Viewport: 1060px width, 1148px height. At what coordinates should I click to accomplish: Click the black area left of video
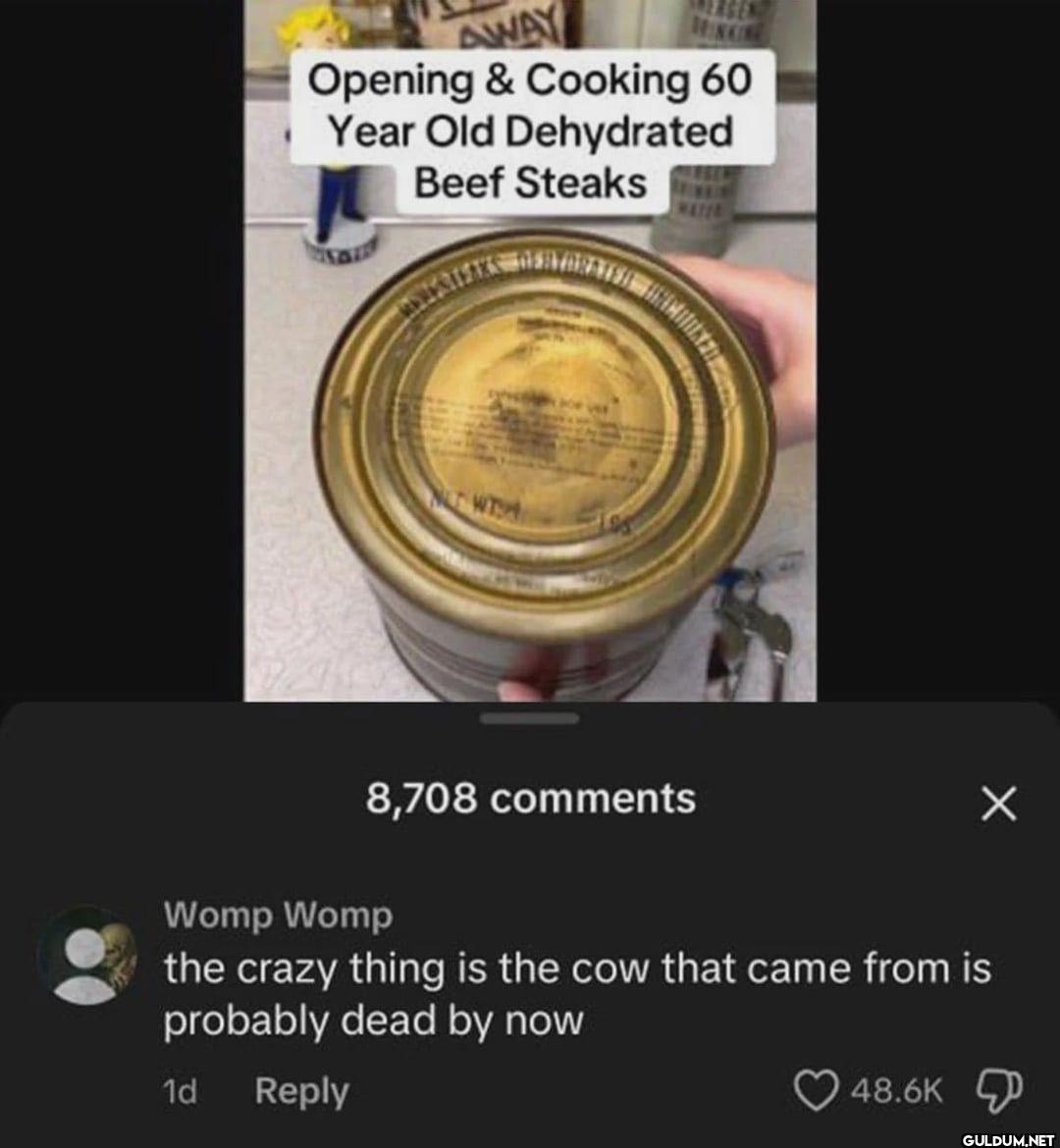122,350
